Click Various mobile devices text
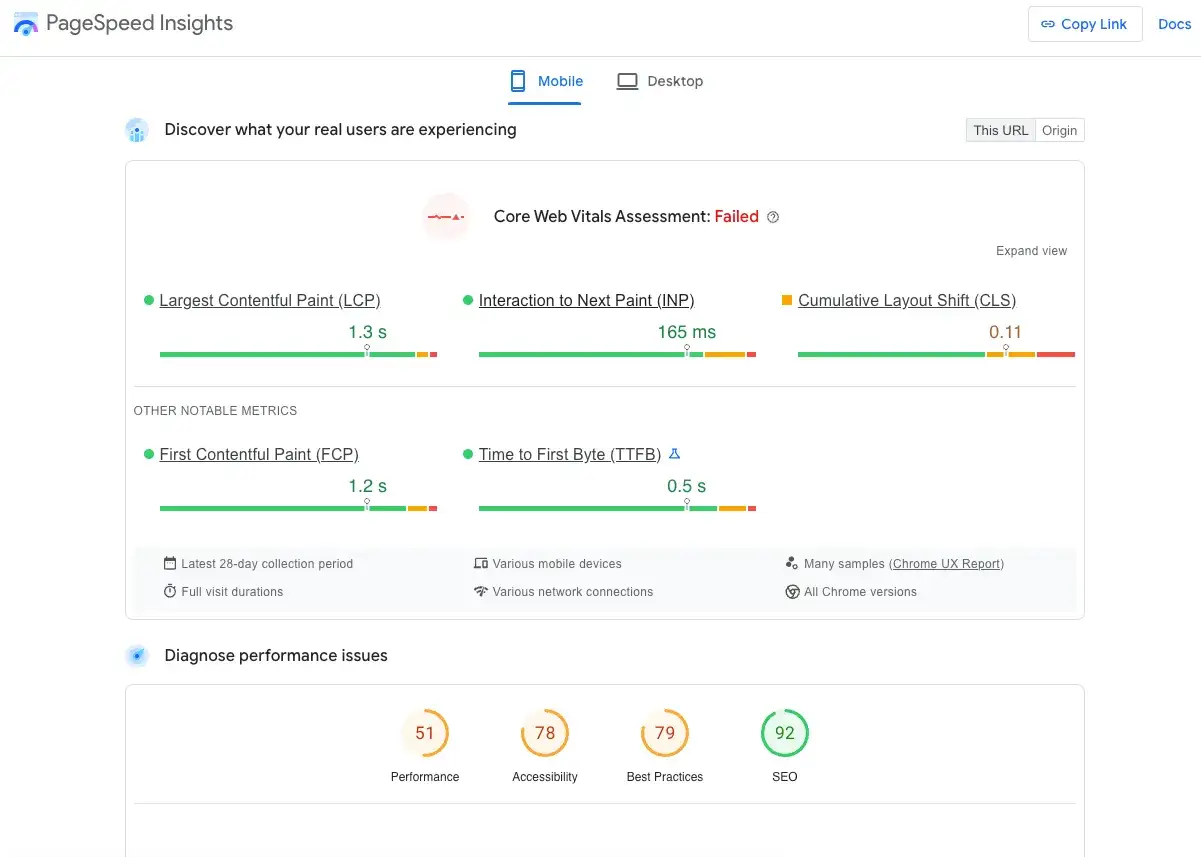The height and width of the screenshot is (857, 1201). tap(557, 564)
